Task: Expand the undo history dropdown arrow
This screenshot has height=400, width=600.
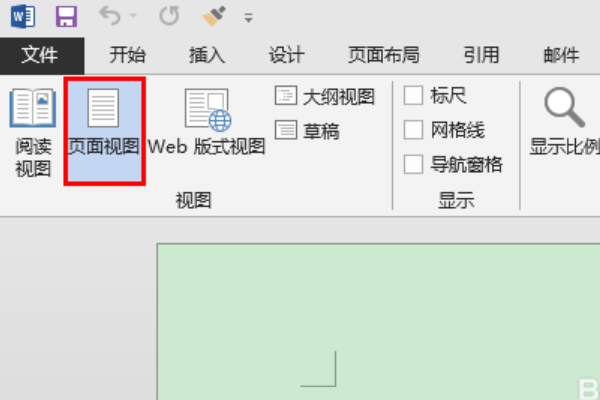Action: [133, 16]
